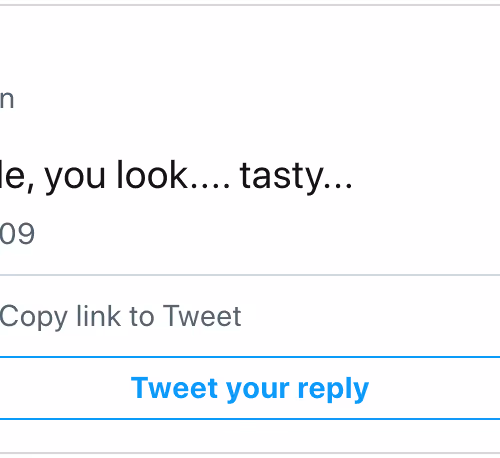
Task: Click the word 'look....' in tweet body
Action: 173,175
